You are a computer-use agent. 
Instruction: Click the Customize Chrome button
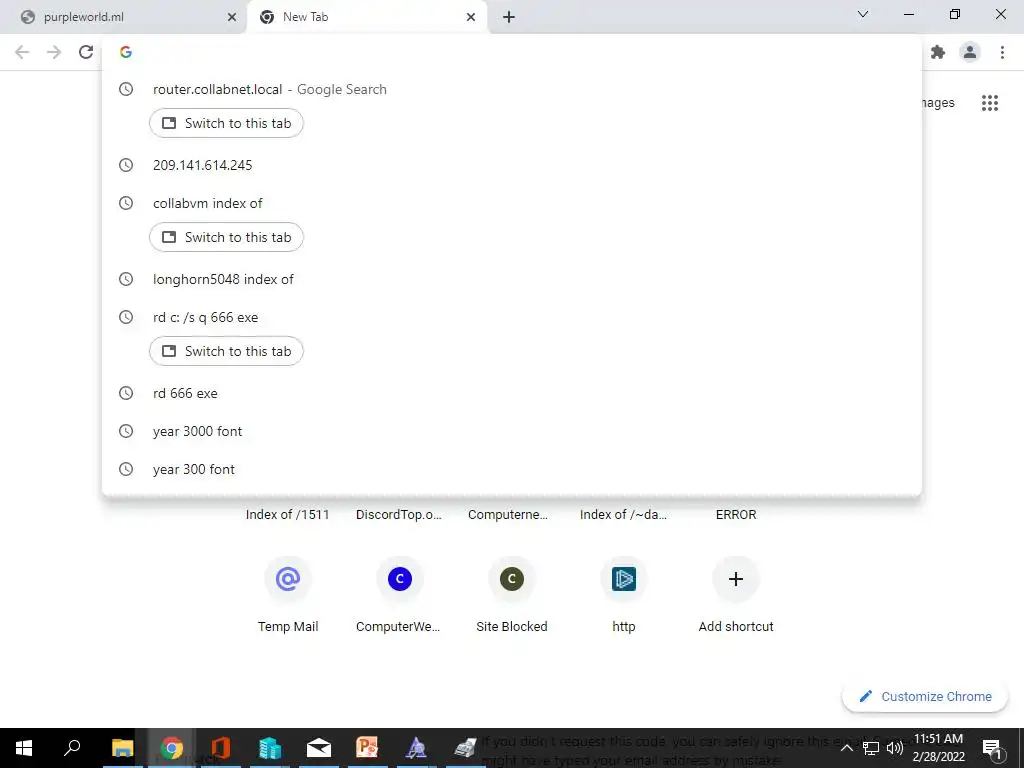click(x=925, y=697)
